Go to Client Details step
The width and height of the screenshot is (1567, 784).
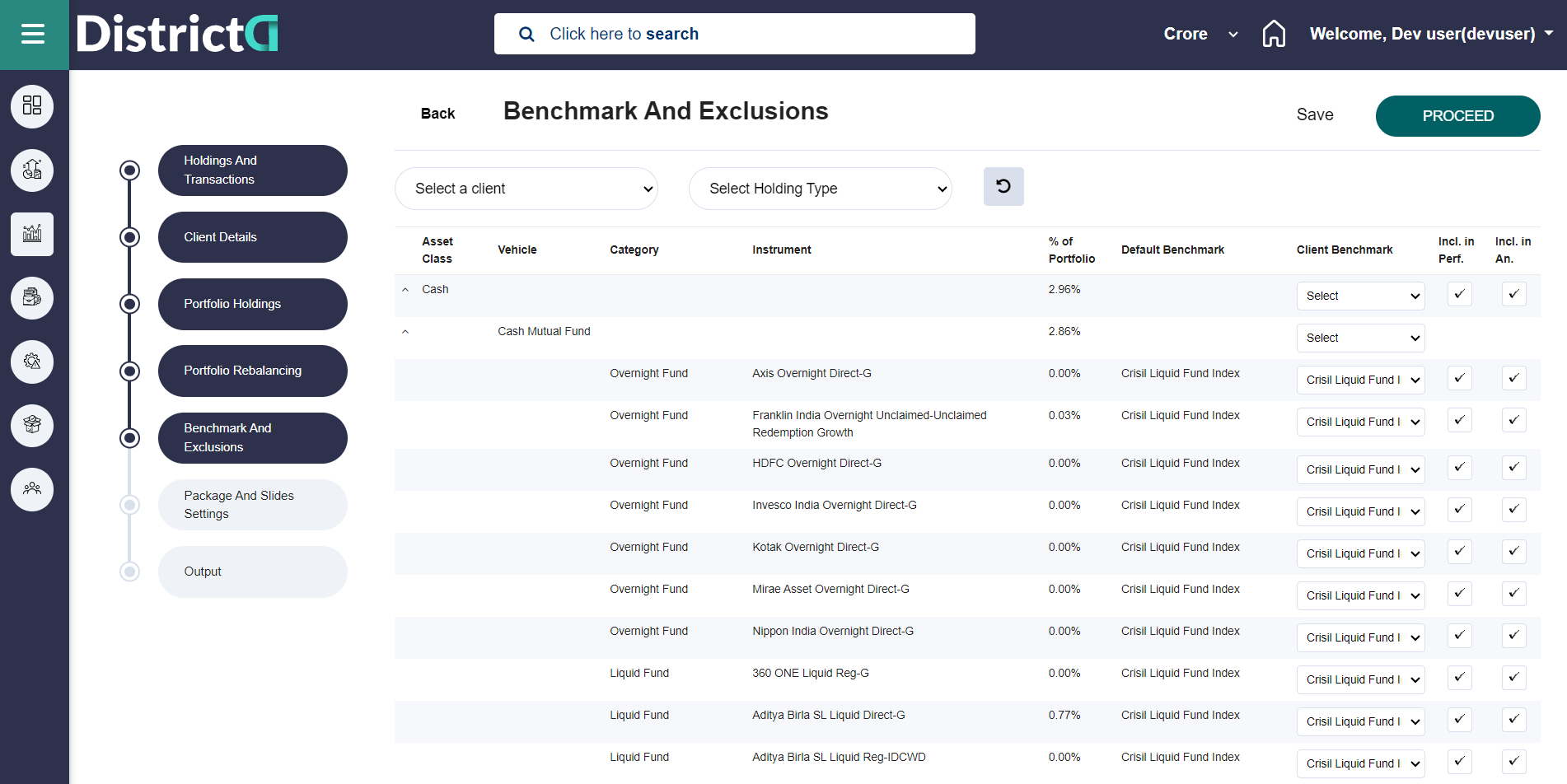tap(253, 237)
